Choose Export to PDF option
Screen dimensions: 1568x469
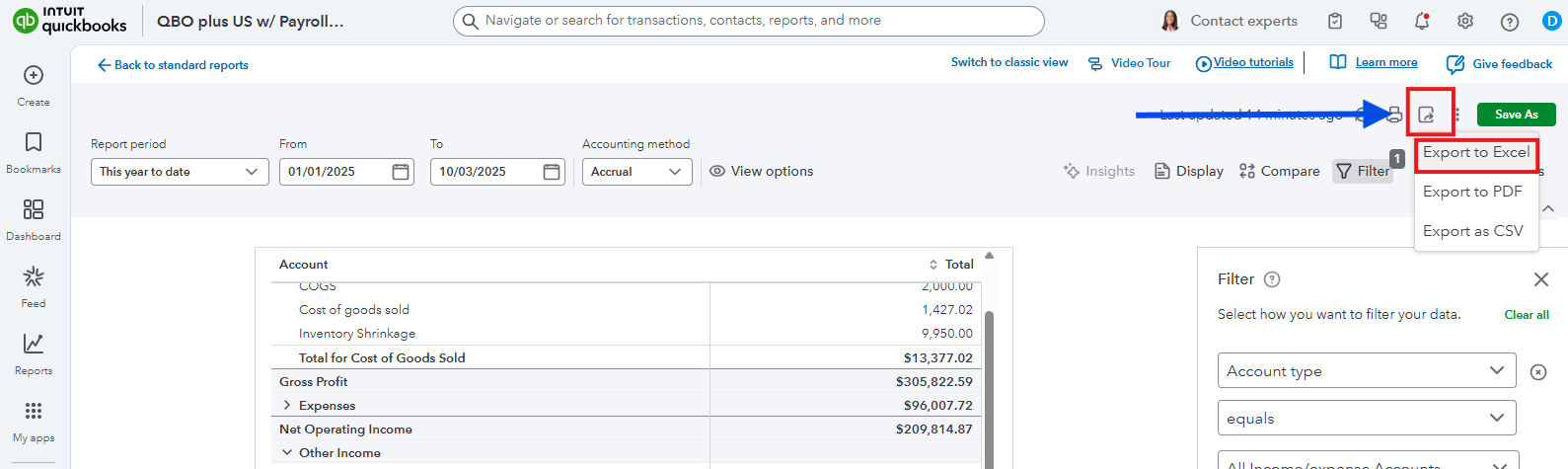[1472, 192]
